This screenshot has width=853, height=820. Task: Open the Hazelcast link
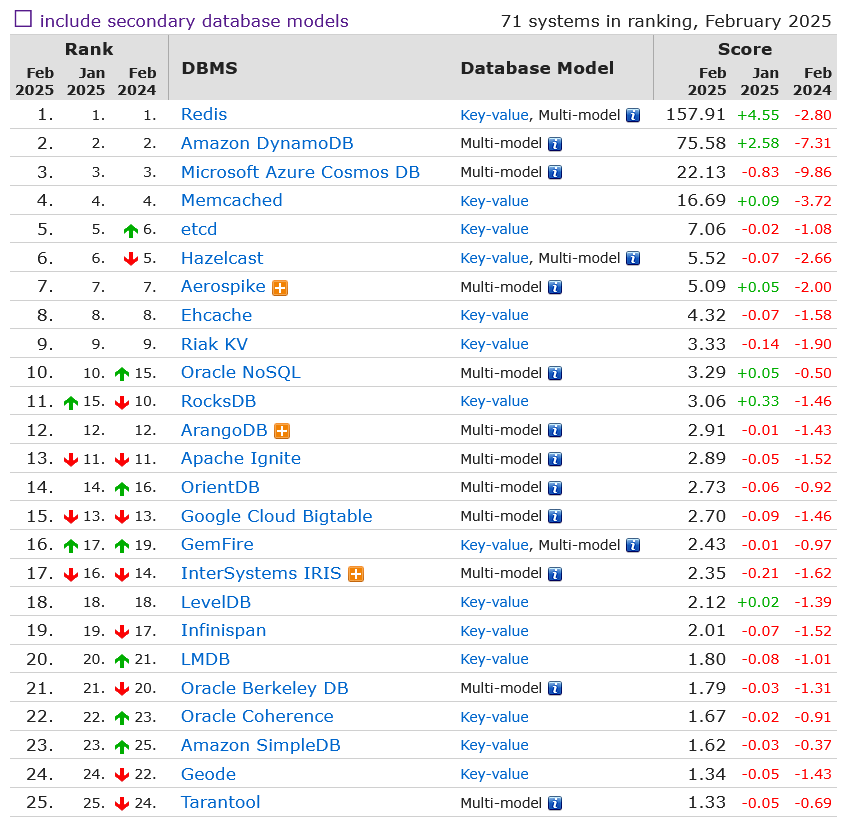(222, 258)
